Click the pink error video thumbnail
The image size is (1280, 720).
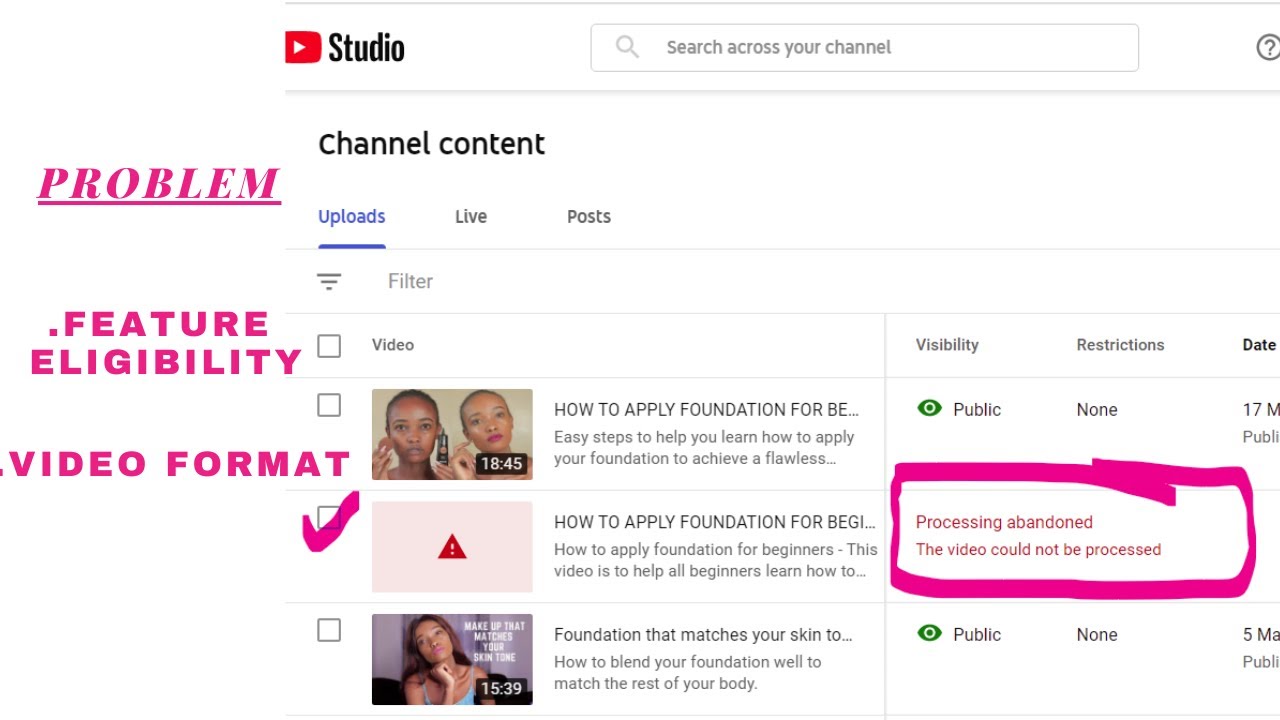(452, 547)
